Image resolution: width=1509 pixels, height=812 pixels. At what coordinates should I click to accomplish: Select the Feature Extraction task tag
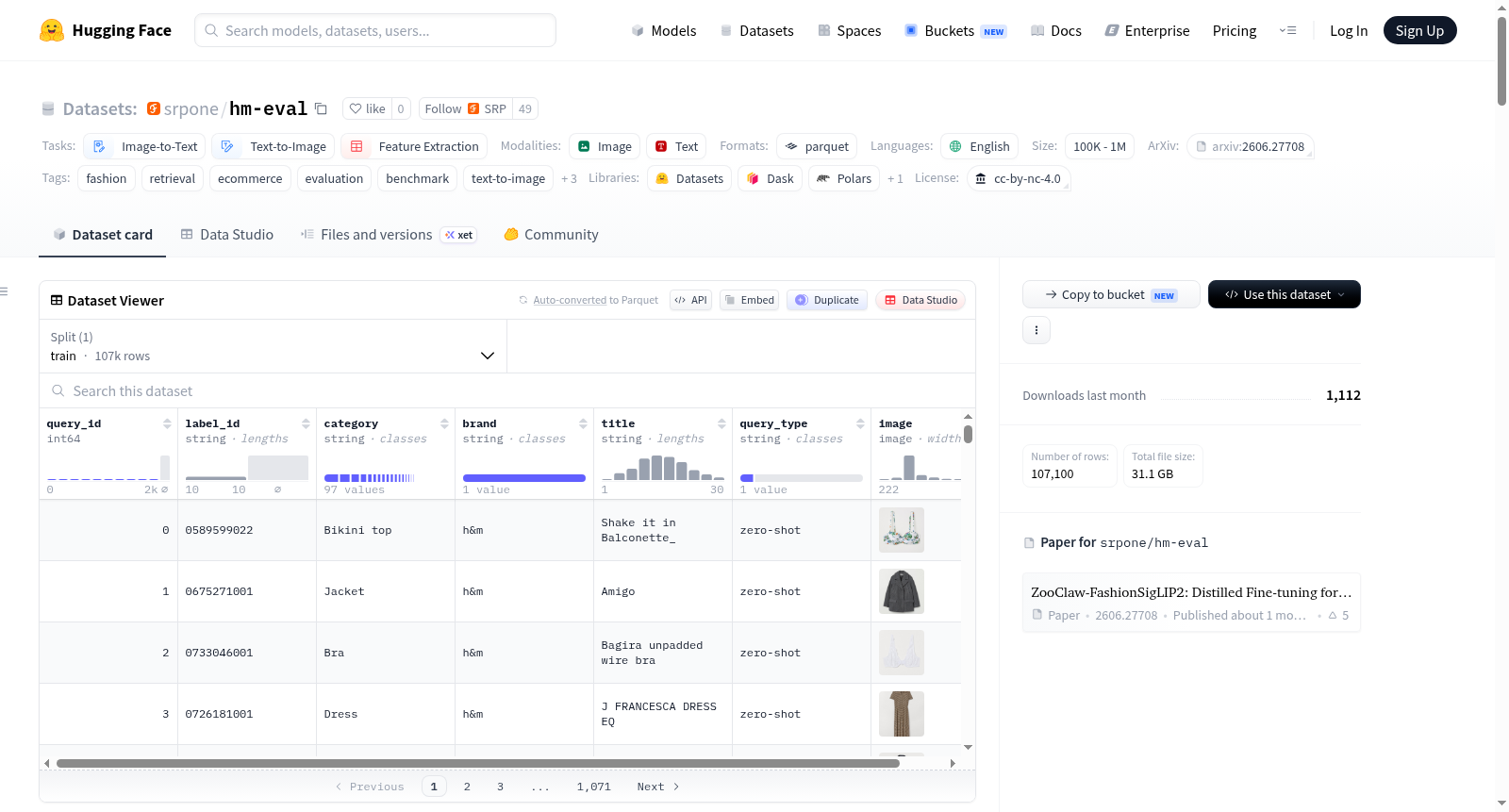[x=414, y=146]
